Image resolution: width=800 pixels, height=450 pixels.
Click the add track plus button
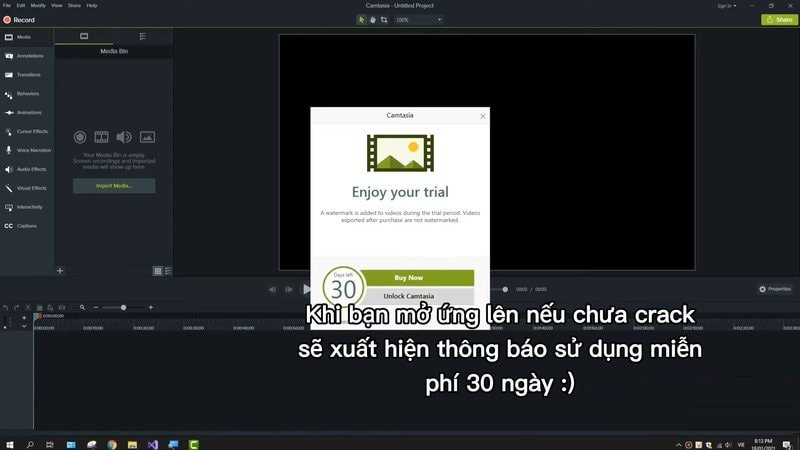[24, 318]
